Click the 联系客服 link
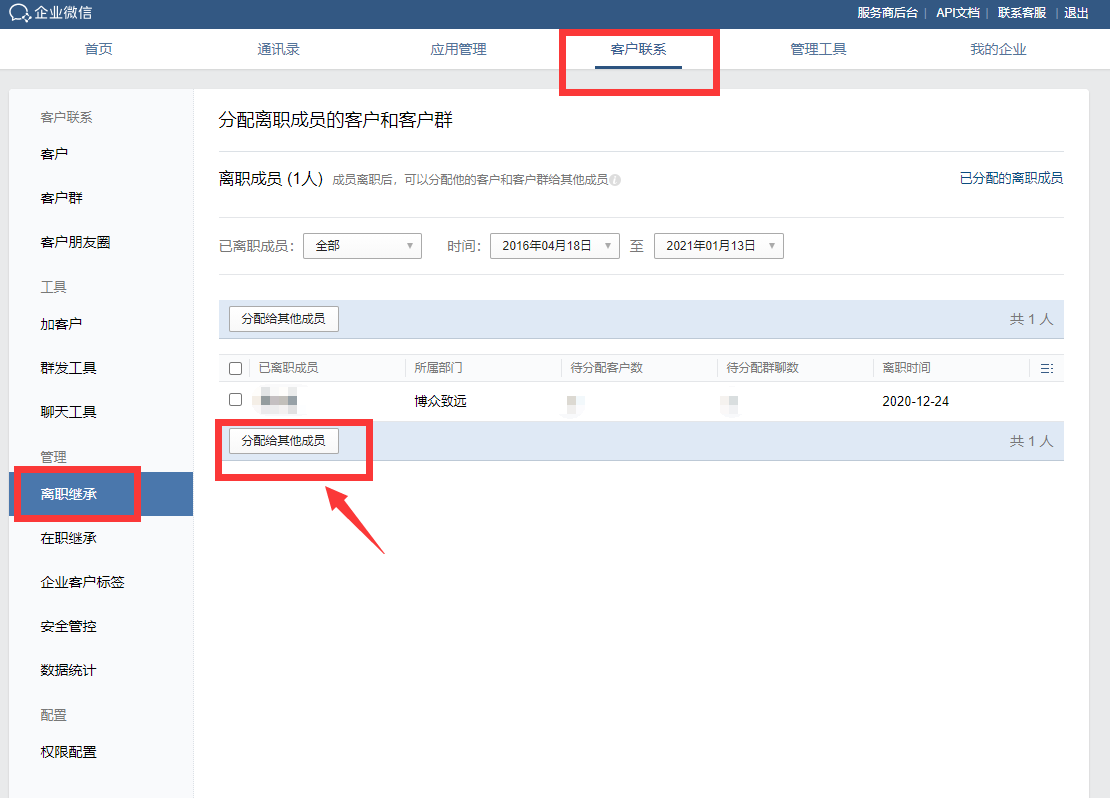 click(1022, 13)
